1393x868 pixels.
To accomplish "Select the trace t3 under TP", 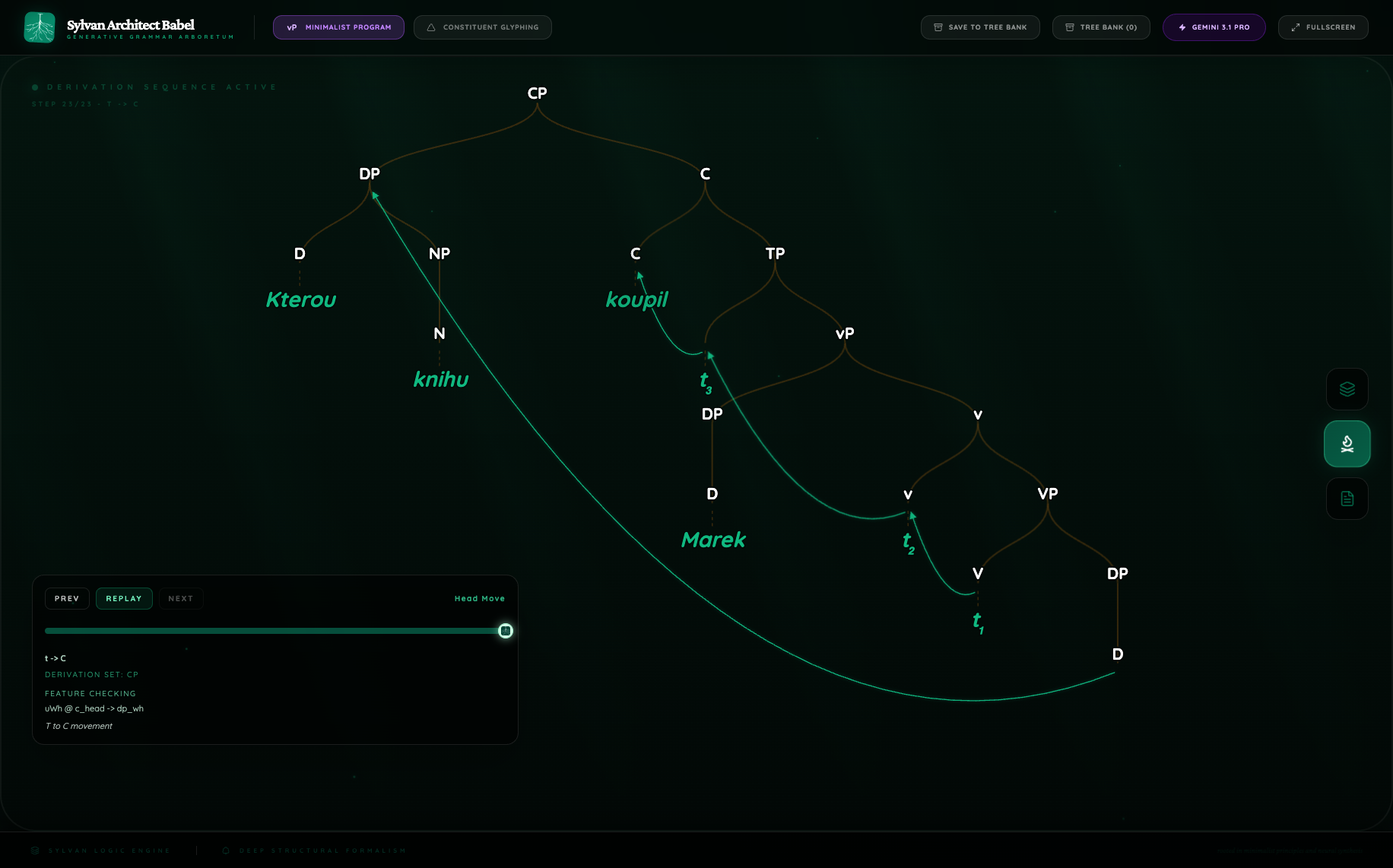I will (x=706, y=382).
